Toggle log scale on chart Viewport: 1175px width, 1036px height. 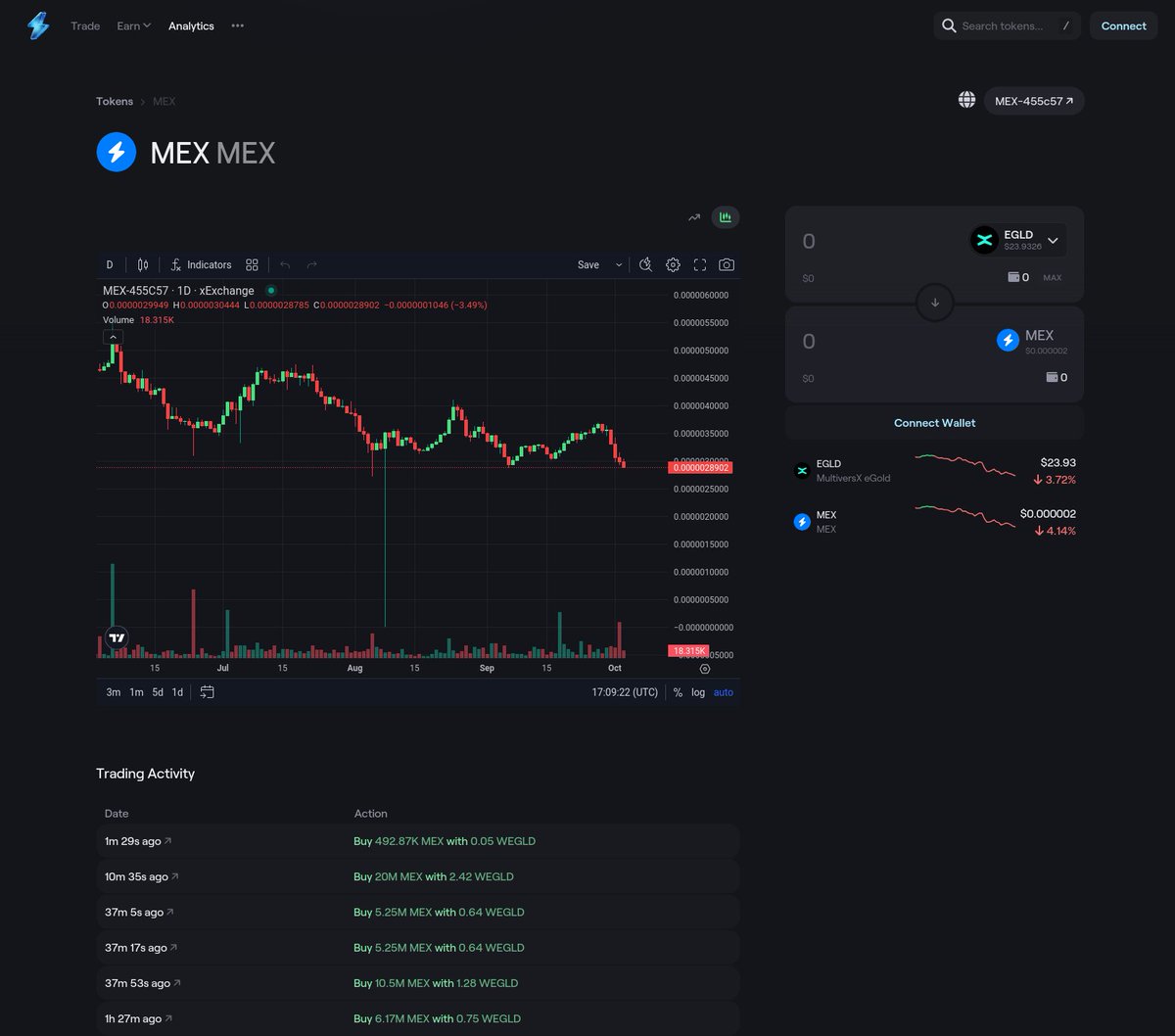pos(698,692)
